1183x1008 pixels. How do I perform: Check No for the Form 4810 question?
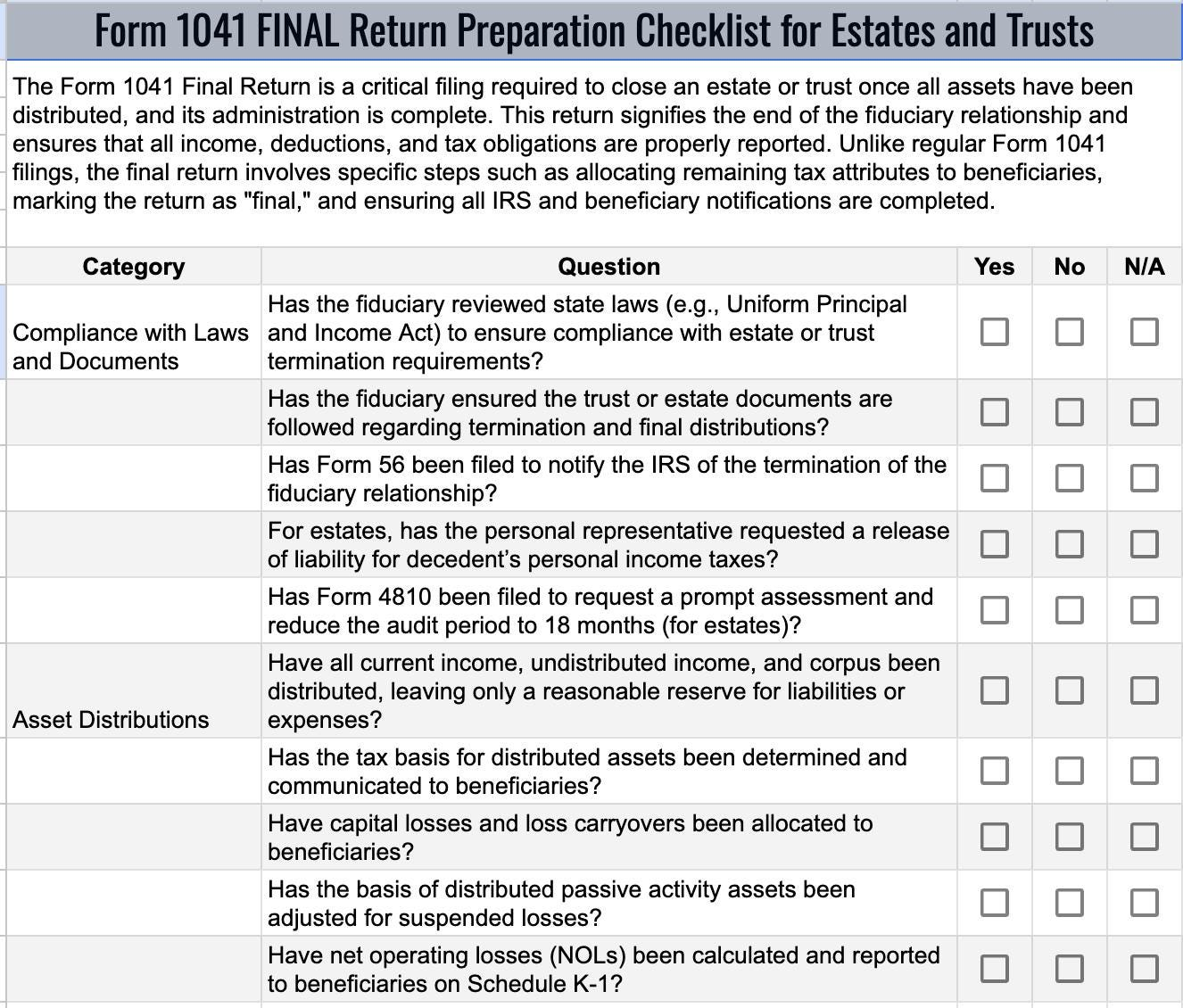[1069, 610]
